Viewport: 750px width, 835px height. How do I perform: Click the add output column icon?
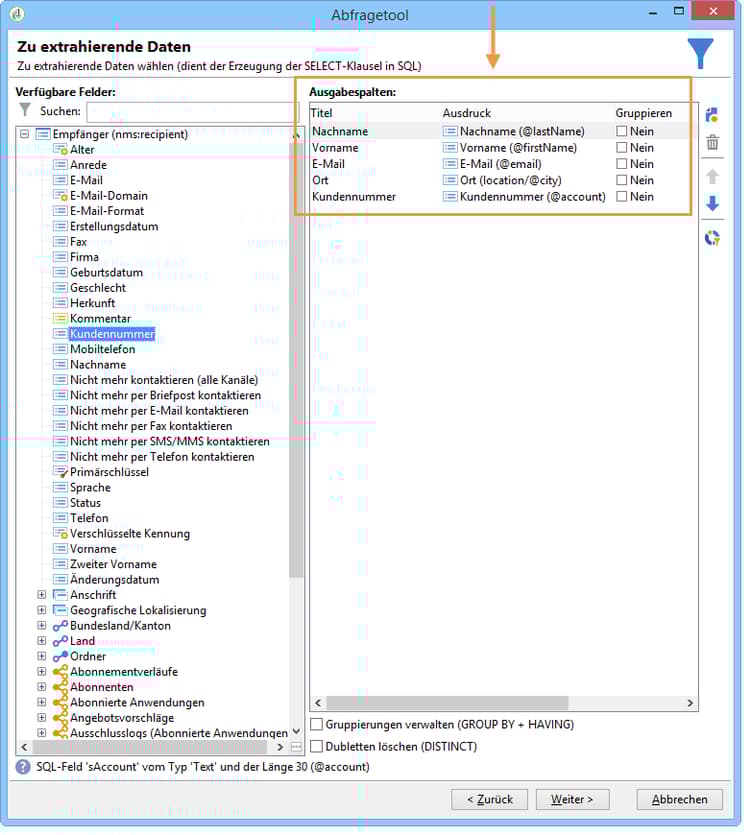point(712,115)
